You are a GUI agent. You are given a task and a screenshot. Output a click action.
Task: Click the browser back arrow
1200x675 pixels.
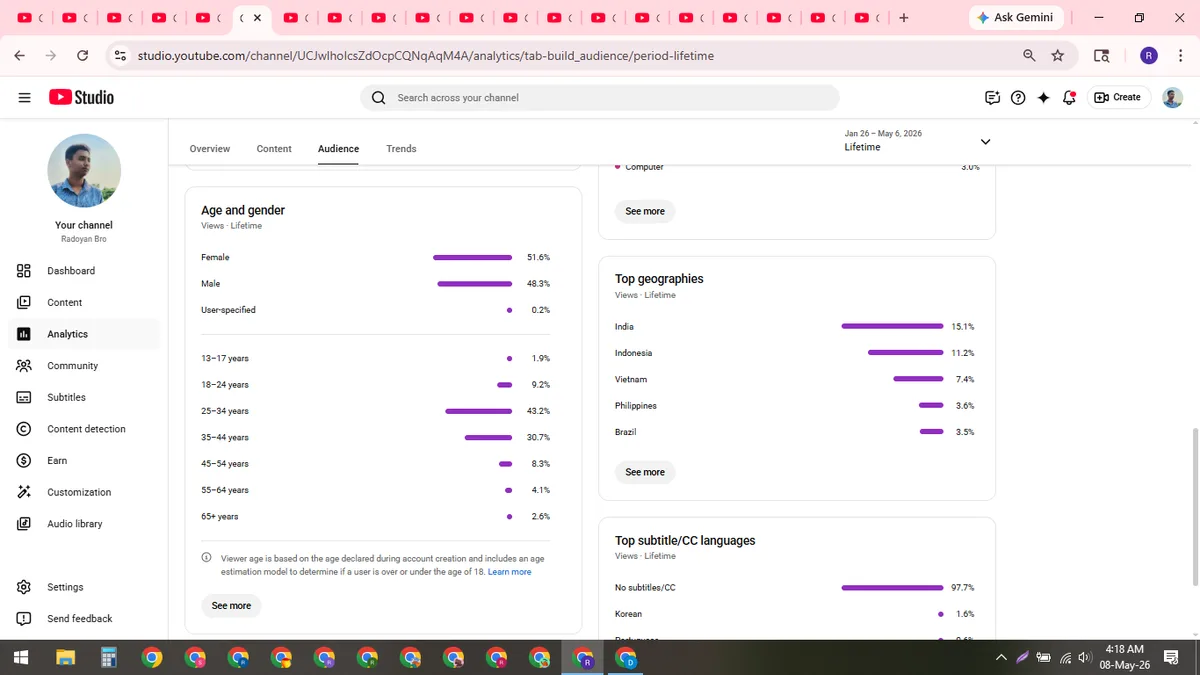(x=19, y=56)
